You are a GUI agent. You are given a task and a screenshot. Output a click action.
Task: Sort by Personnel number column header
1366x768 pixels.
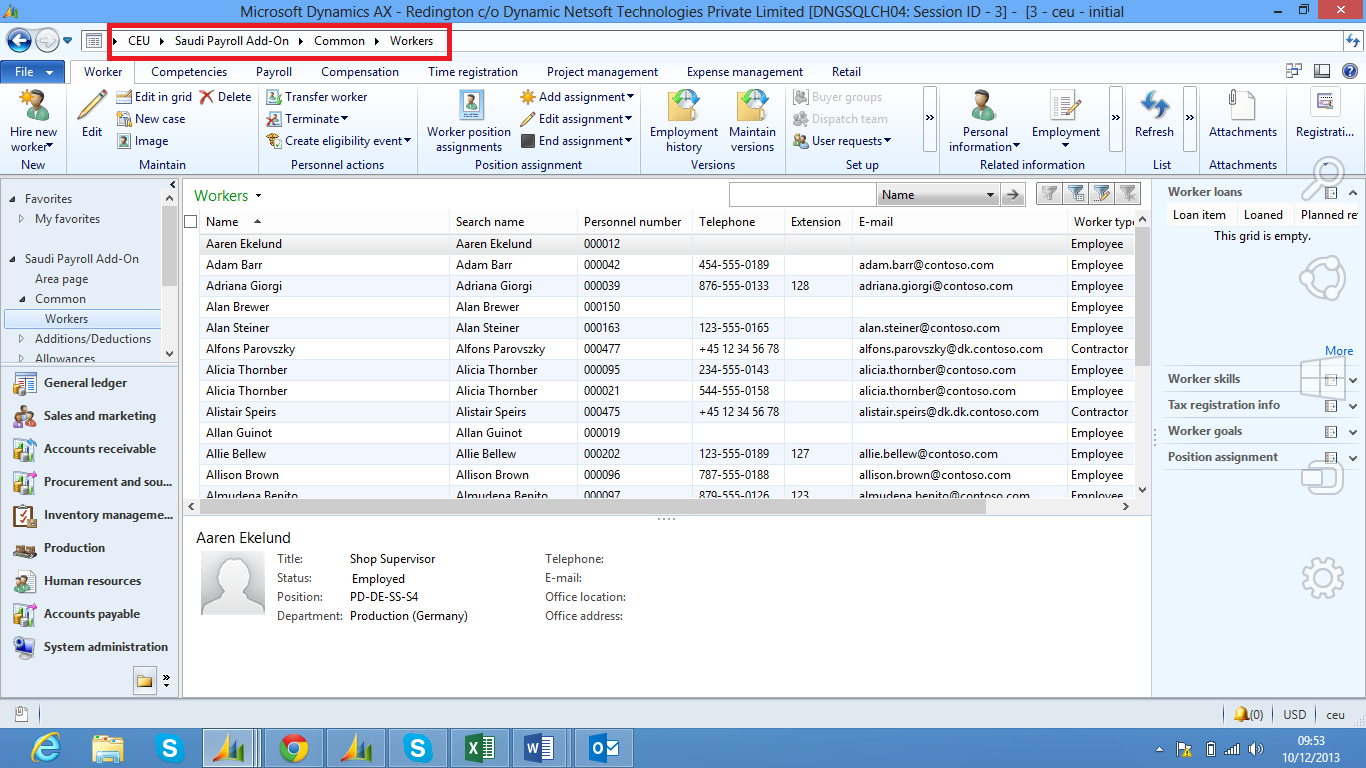click(x=632, y=222)
